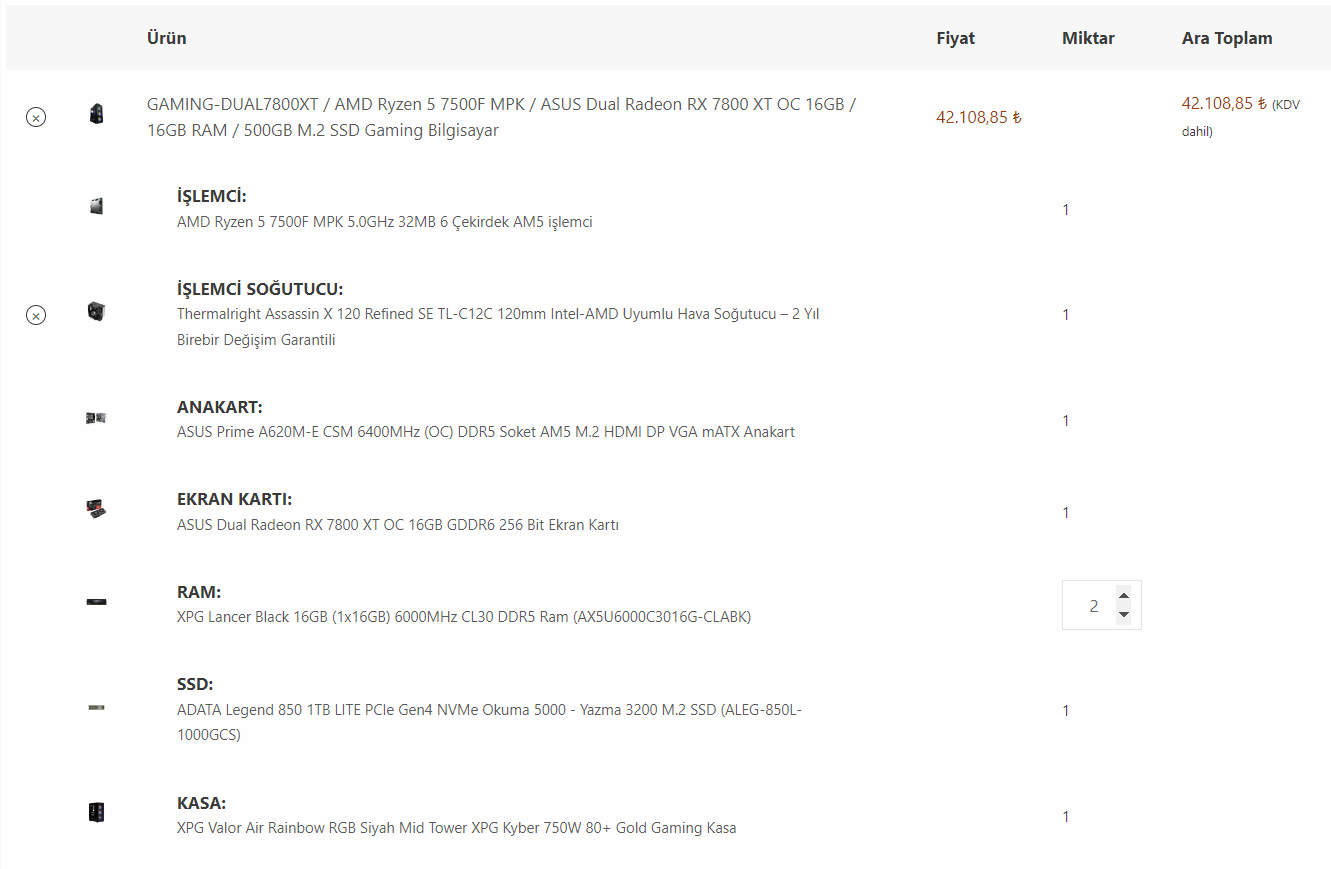The height and width of the screenshot is (869, 1331).
Task: Click the gaming PC product thumbnail
Action: point(96,113)
